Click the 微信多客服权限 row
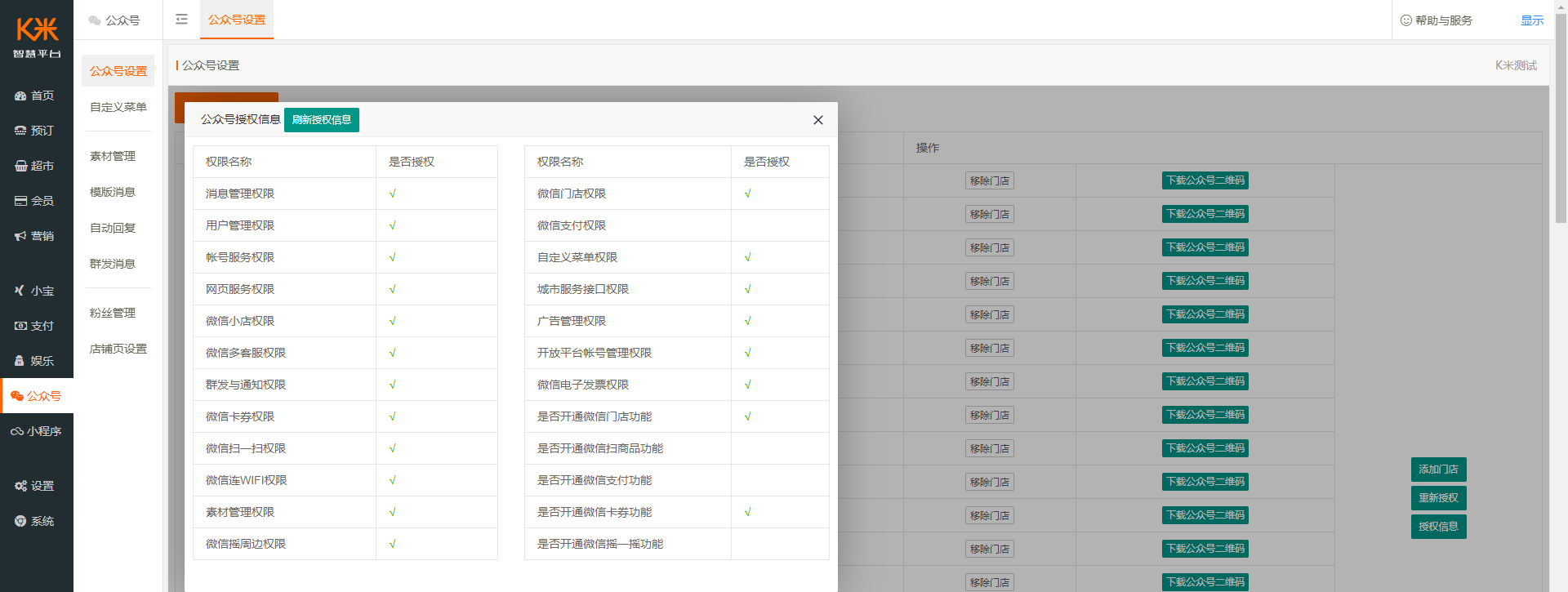Screen dimensions: 1568x592 [x=345, y=353]
